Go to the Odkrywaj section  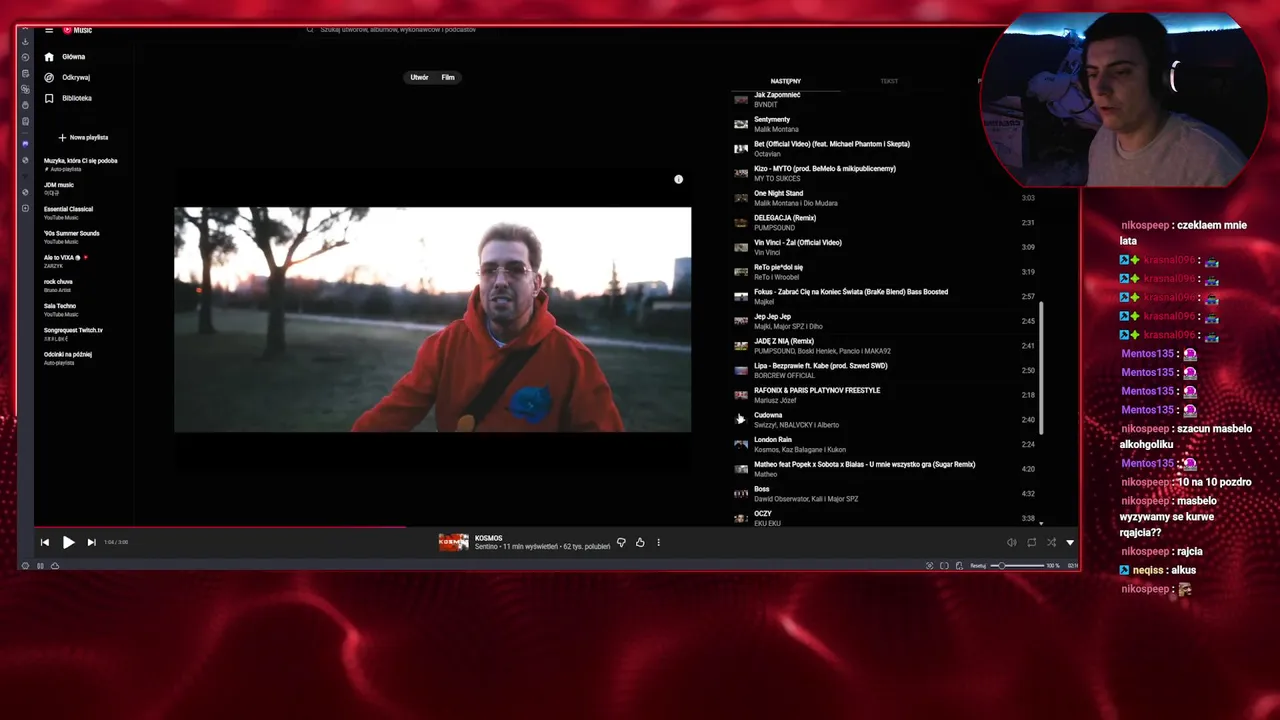coord(76,77)
